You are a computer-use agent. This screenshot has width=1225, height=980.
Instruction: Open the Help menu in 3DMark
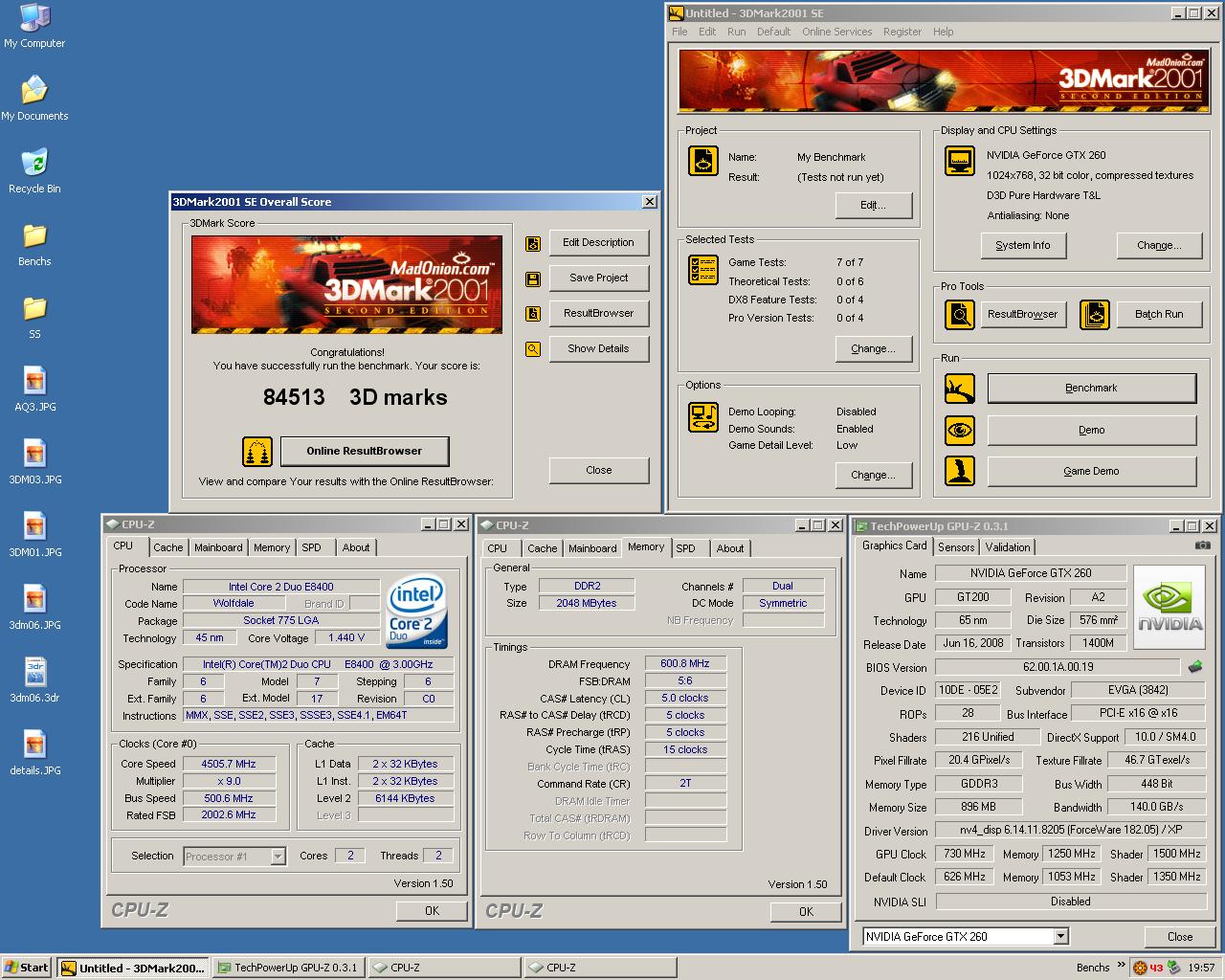coord(943,32)
